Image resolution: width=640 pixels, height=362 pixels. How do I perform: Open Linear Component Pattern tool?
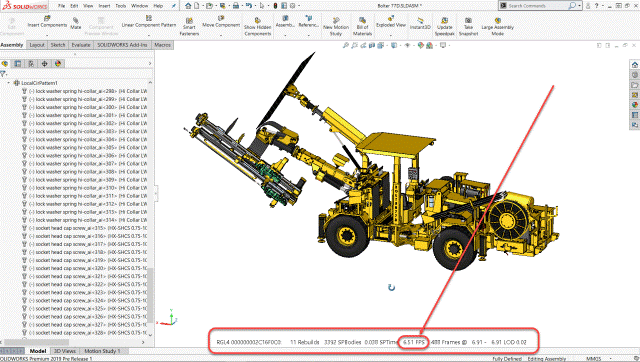point(149,22)
